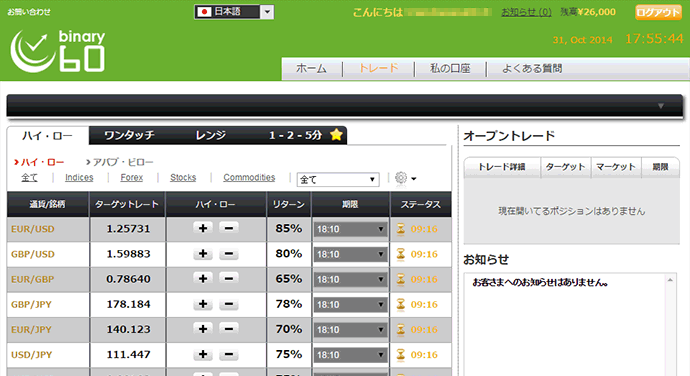
Task: Click the 全て filter link
Action: point(29,177)
